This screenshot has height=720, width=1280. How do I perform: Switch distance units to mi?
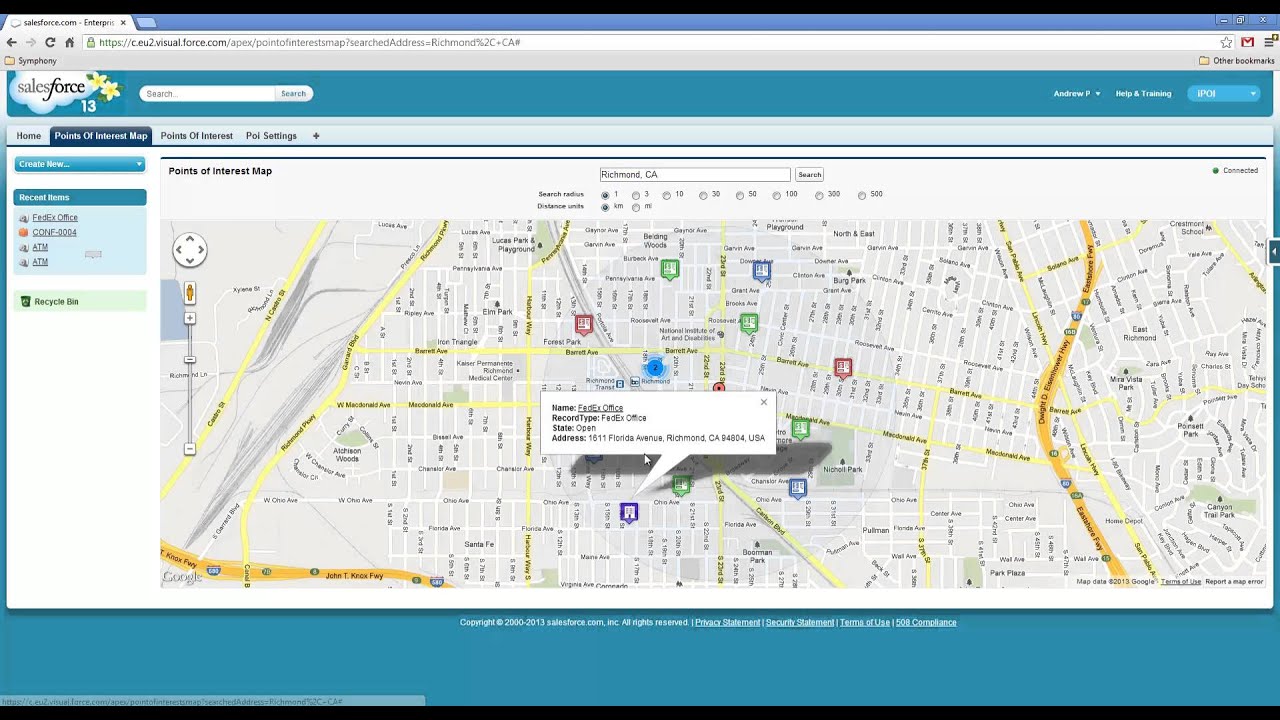636,207
